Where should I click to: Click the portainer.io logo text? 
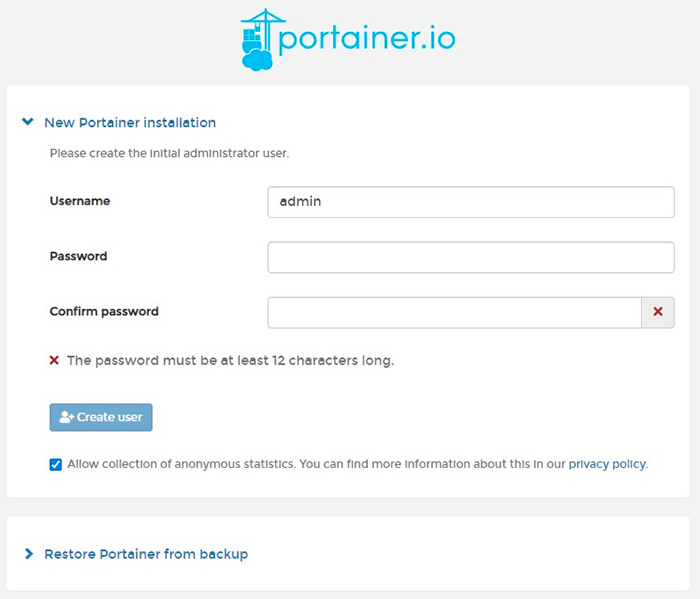click(x=367, y=40)
